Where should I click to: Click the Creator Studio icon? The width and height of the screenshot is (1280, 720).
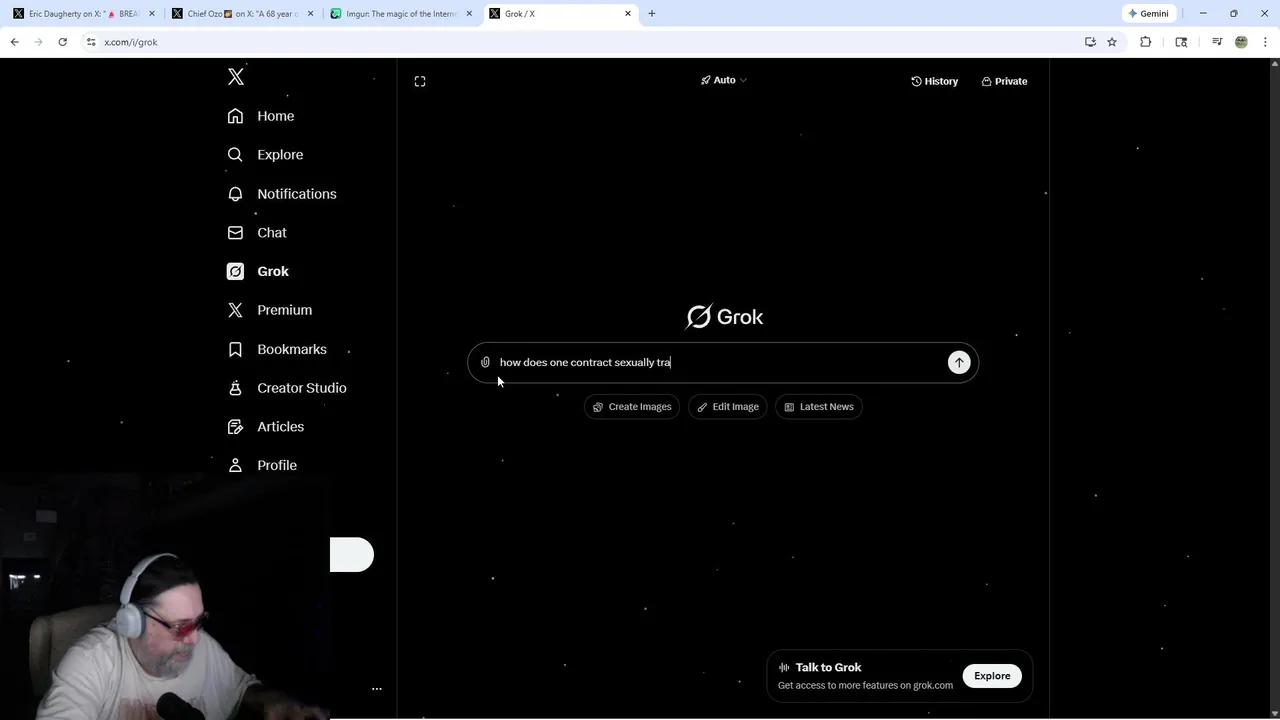point(235,388)
